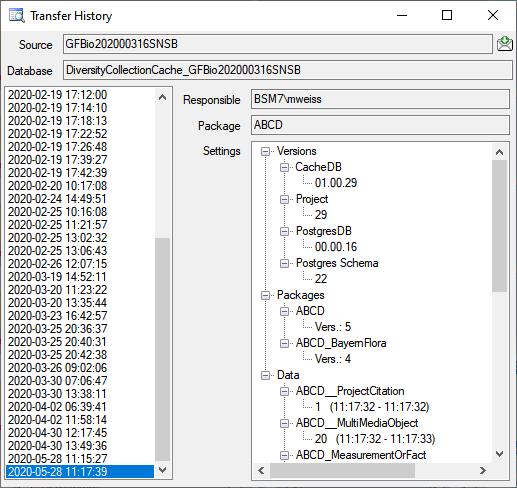This screenshot has width=517, height=488.
Task: Collapse the ABCD__ProjectCitation node
Action: tap(284, 391)
